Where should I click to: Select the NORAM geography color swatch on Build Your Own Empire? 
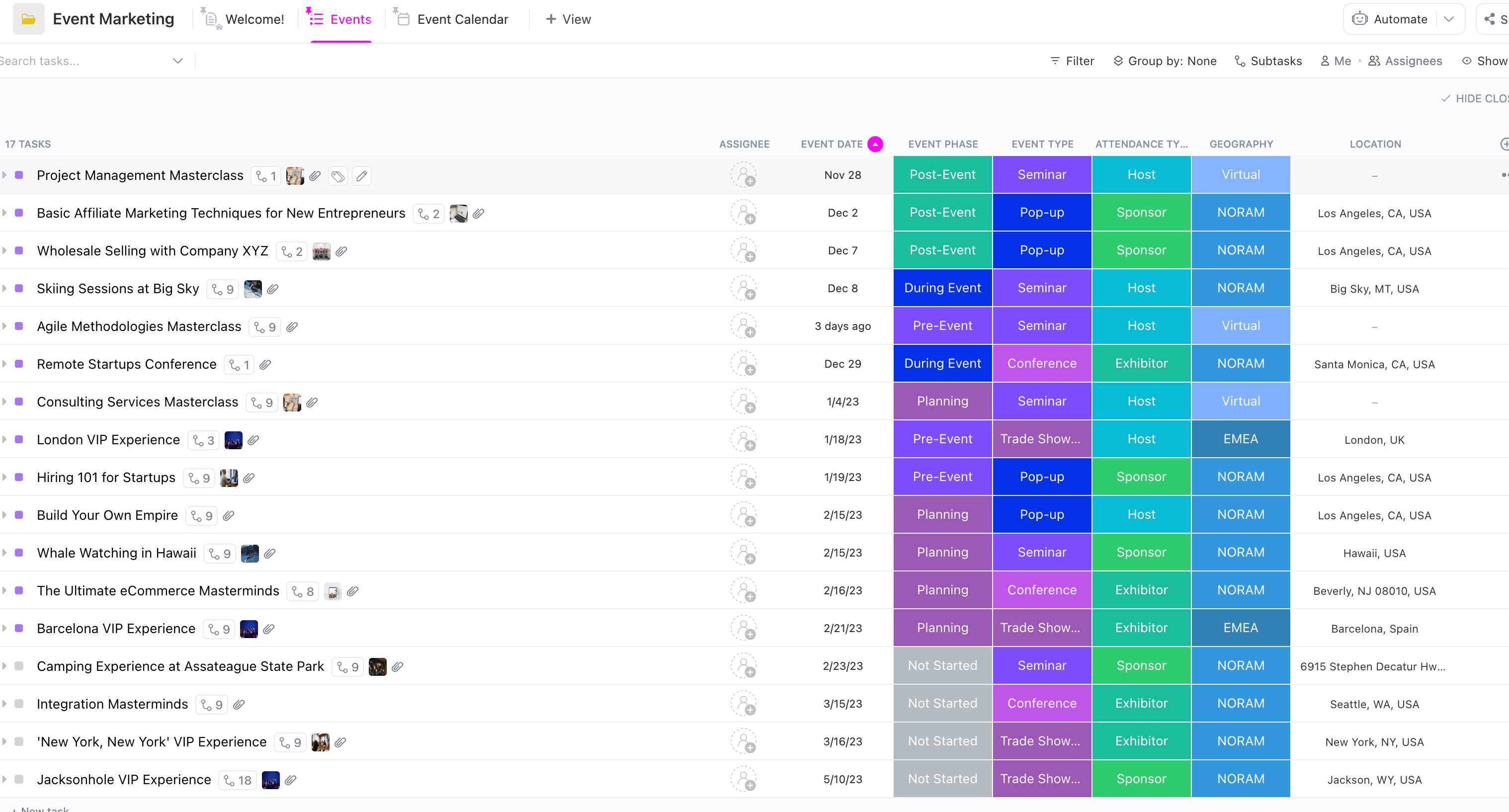1240,515
